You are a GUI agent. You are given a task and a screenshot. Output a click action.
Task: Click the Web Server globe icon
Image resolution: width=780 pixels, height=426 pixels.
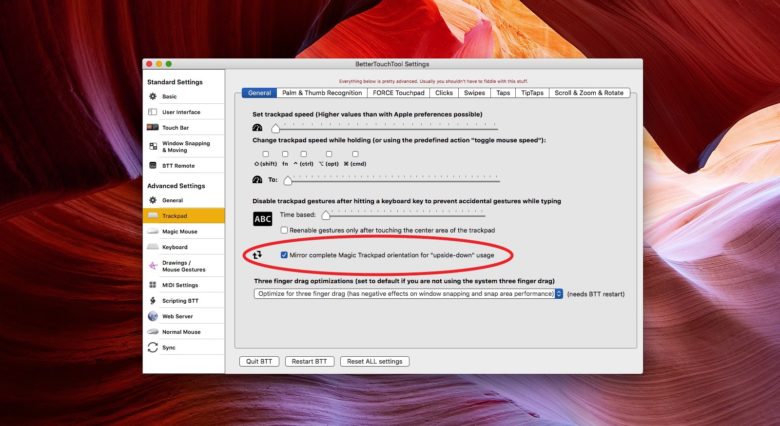click(152, 315)
